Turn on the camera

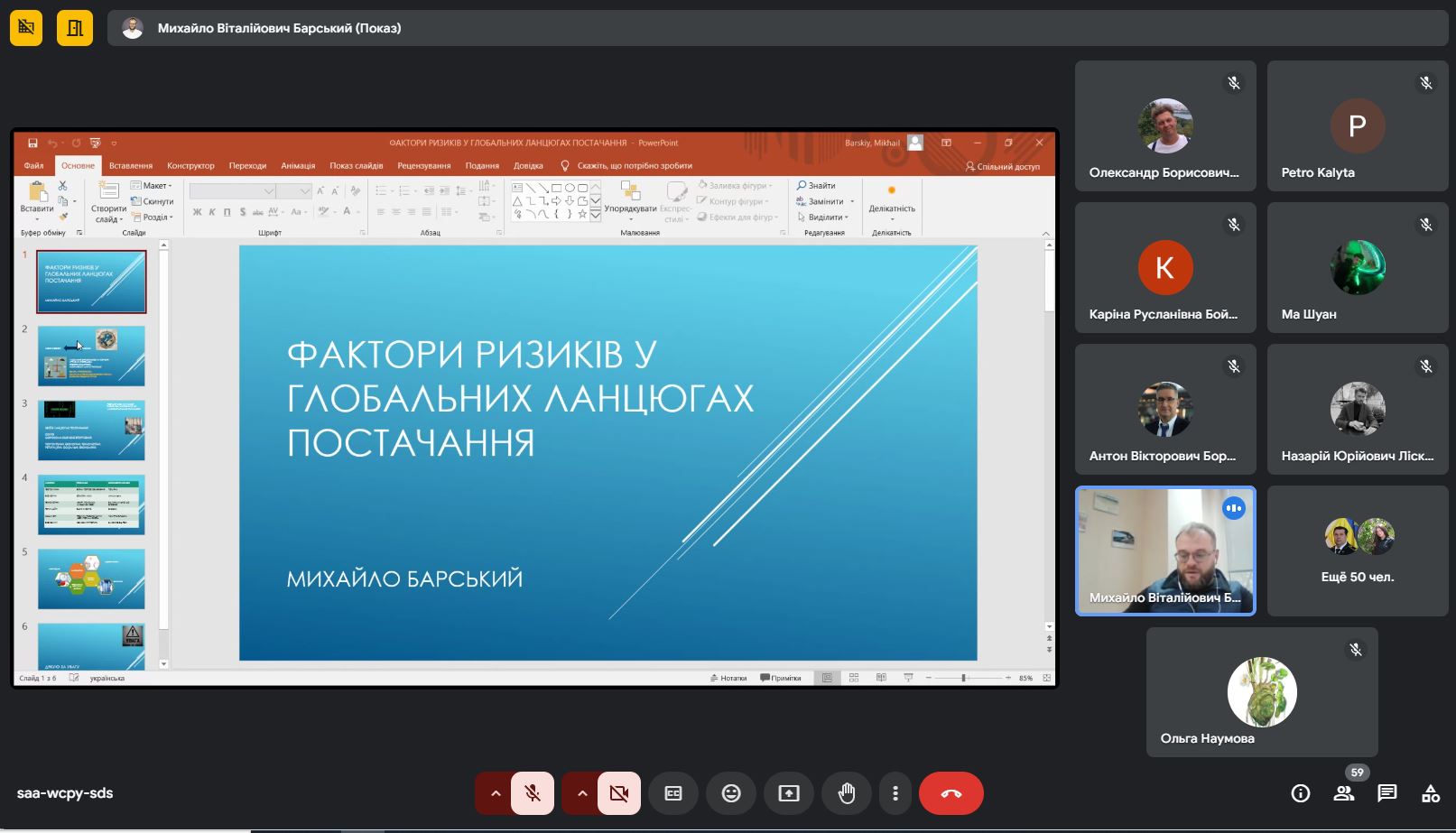[618, 793]
